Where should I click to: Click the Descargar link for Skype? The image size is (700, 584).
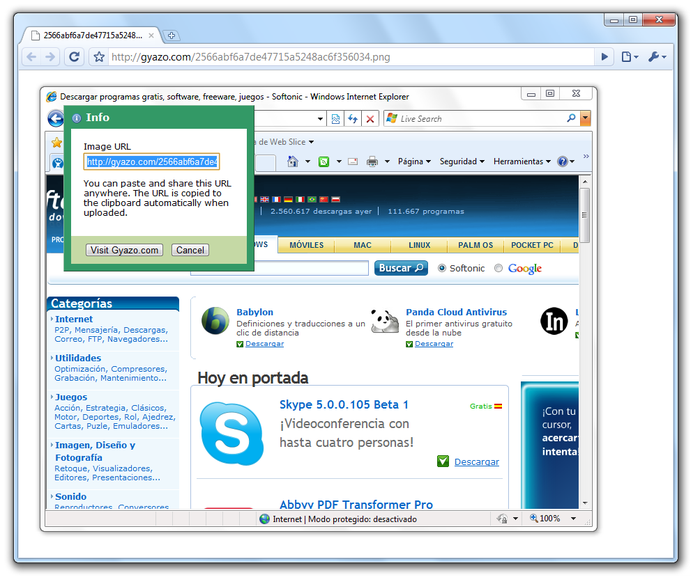(x=476, y=462)
